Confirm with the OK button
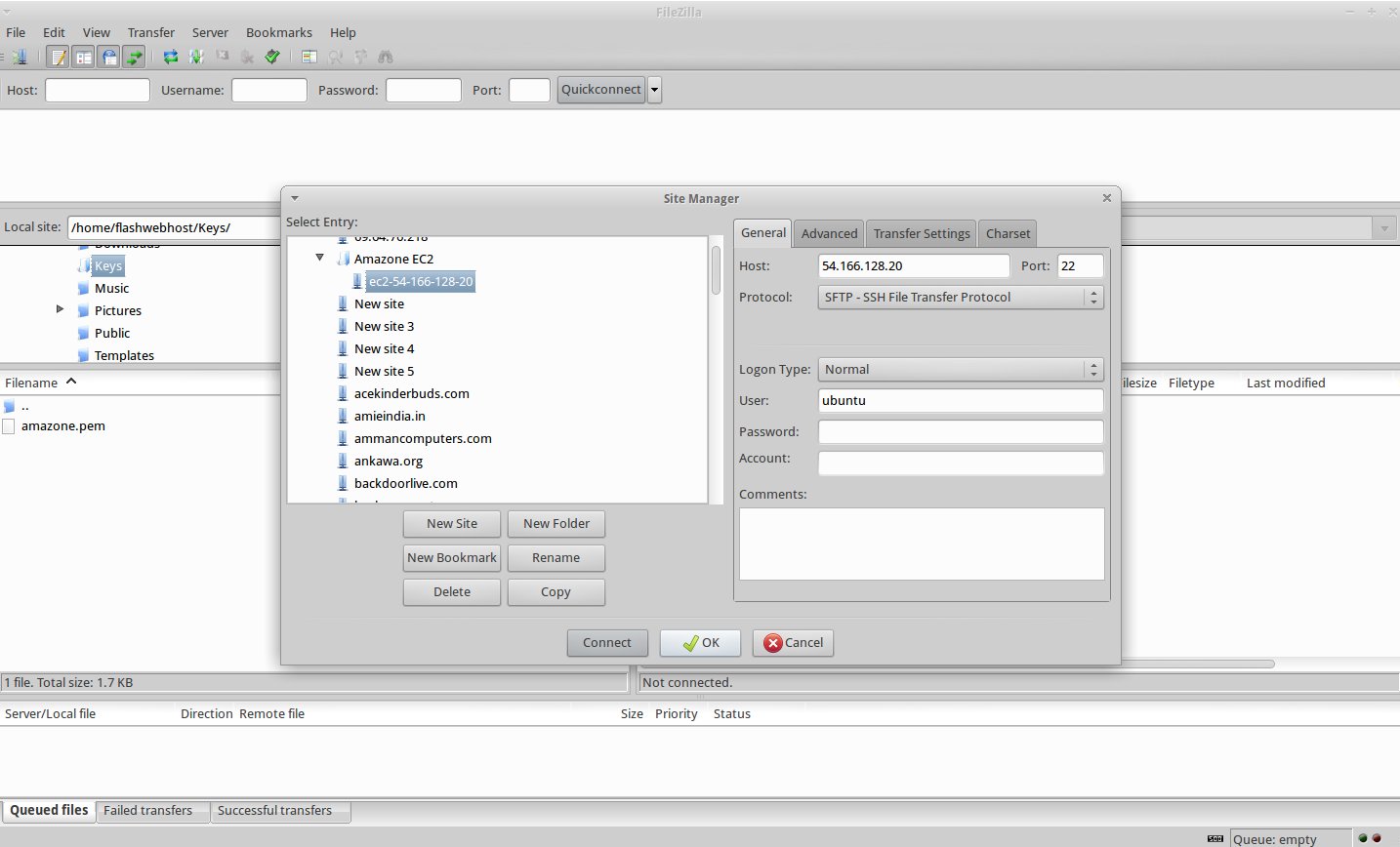The height and width of the screenshot is (847, 1400). [x=700, y=642]
